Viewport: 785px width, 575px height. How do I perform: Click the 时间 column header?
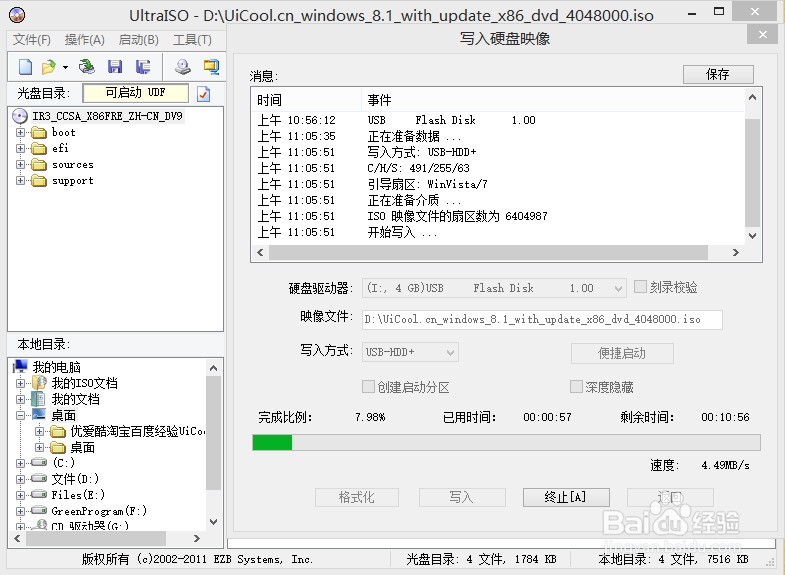click(x=306, y=100)
